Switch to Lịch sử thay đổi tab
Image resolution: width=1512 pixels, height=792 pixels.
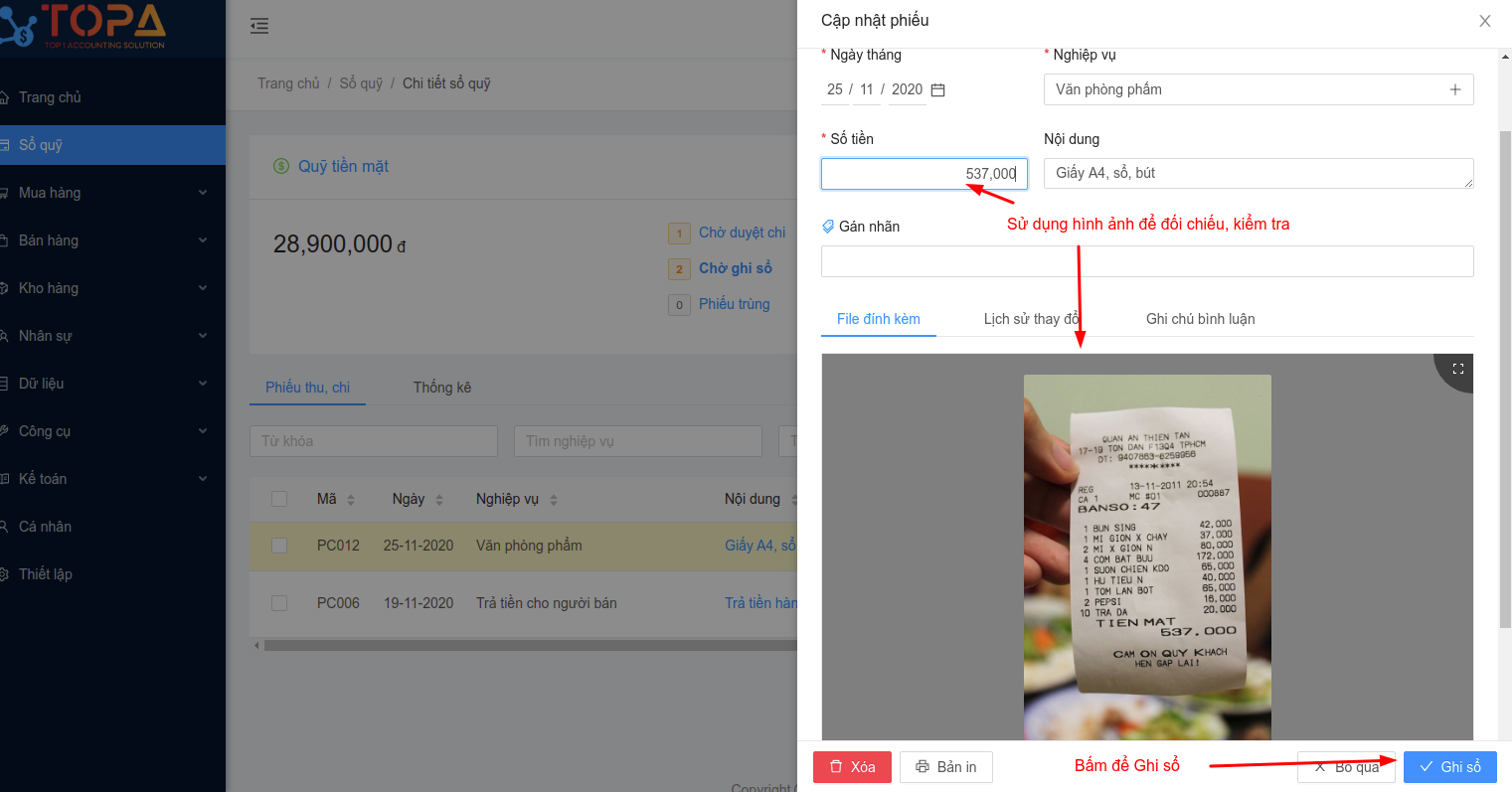pyautogui.click(x=1031, y=319)
